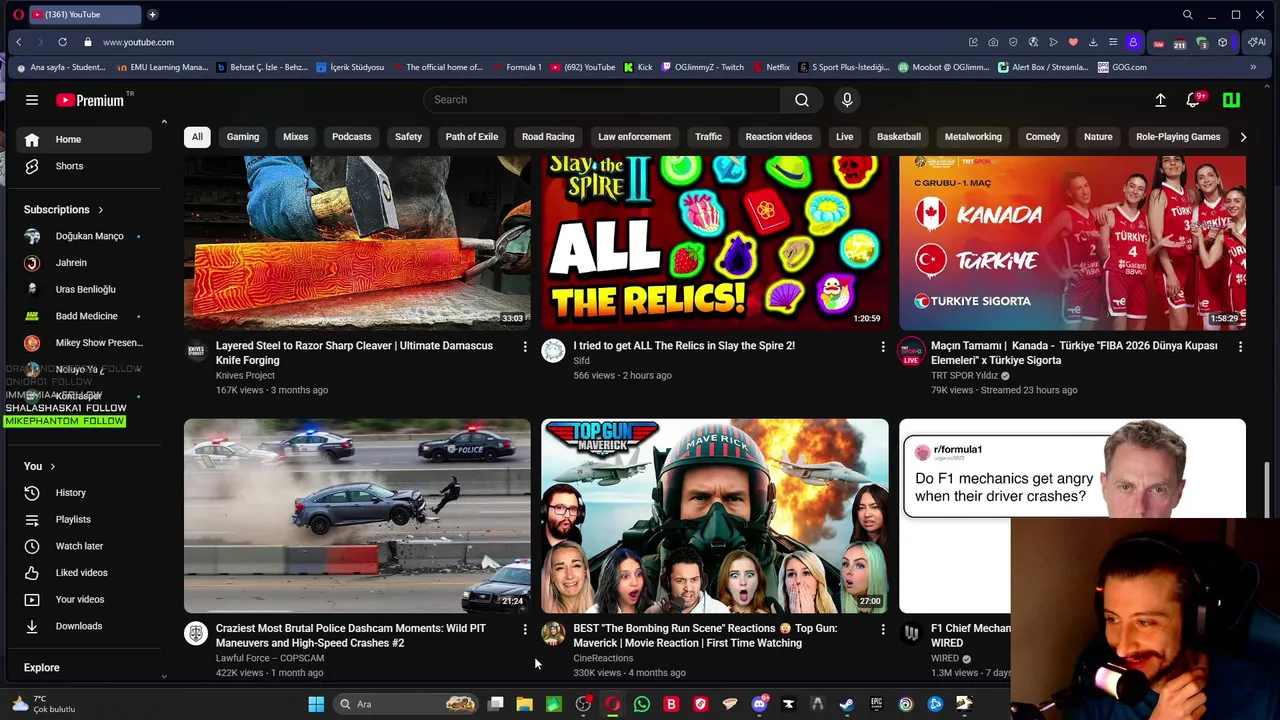
Task: Open the Opera profile icon
Action: (x=1133, y=42)
